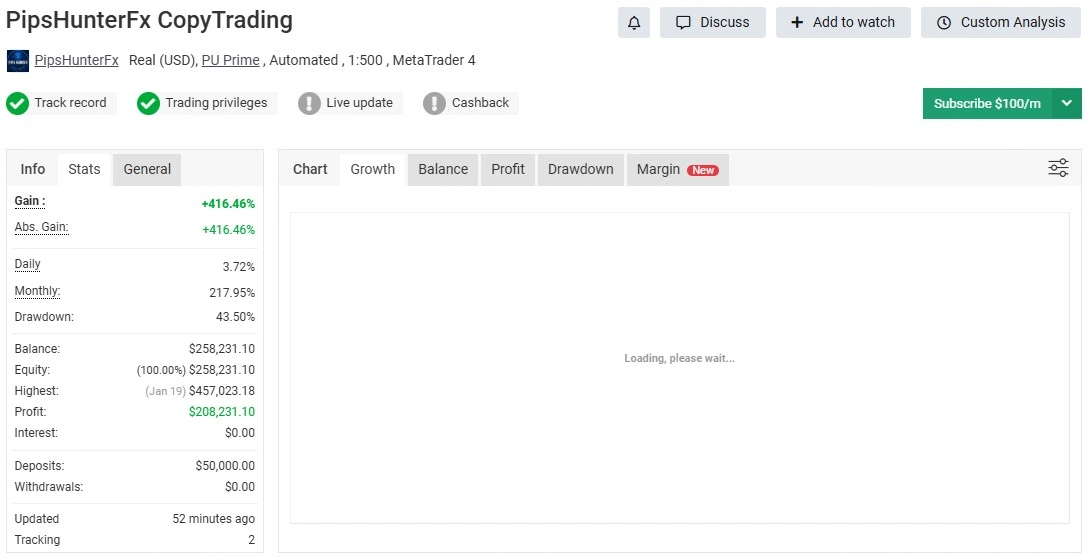This screenshot has width=1091, height=558.
Task: Click the Track record green checkmark icon
Action: coord(18,103)
